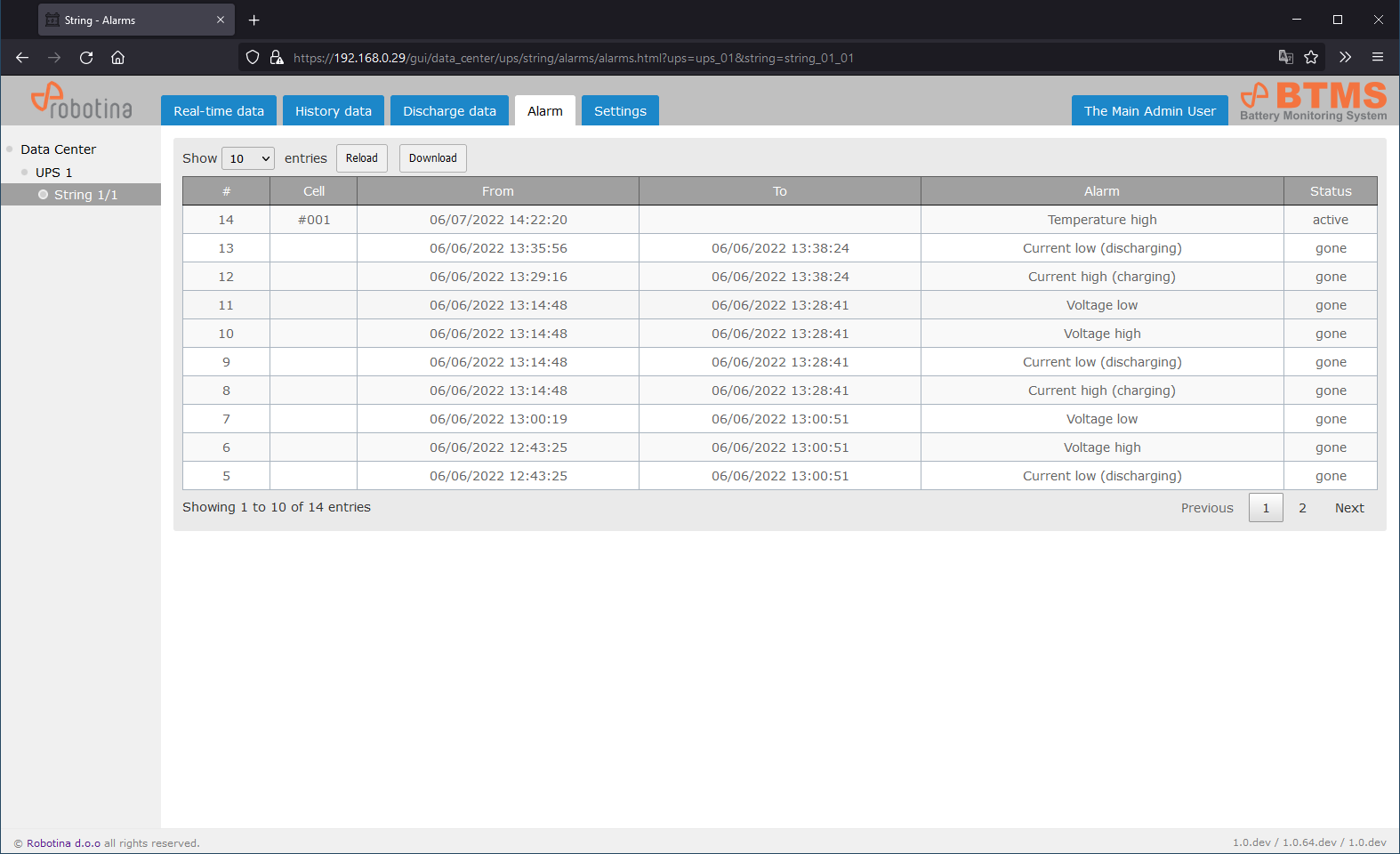Sort the table by the Alarm column header
Image resolution: width=1400 pixels, height=854 pixels.
coord(1101,191)
